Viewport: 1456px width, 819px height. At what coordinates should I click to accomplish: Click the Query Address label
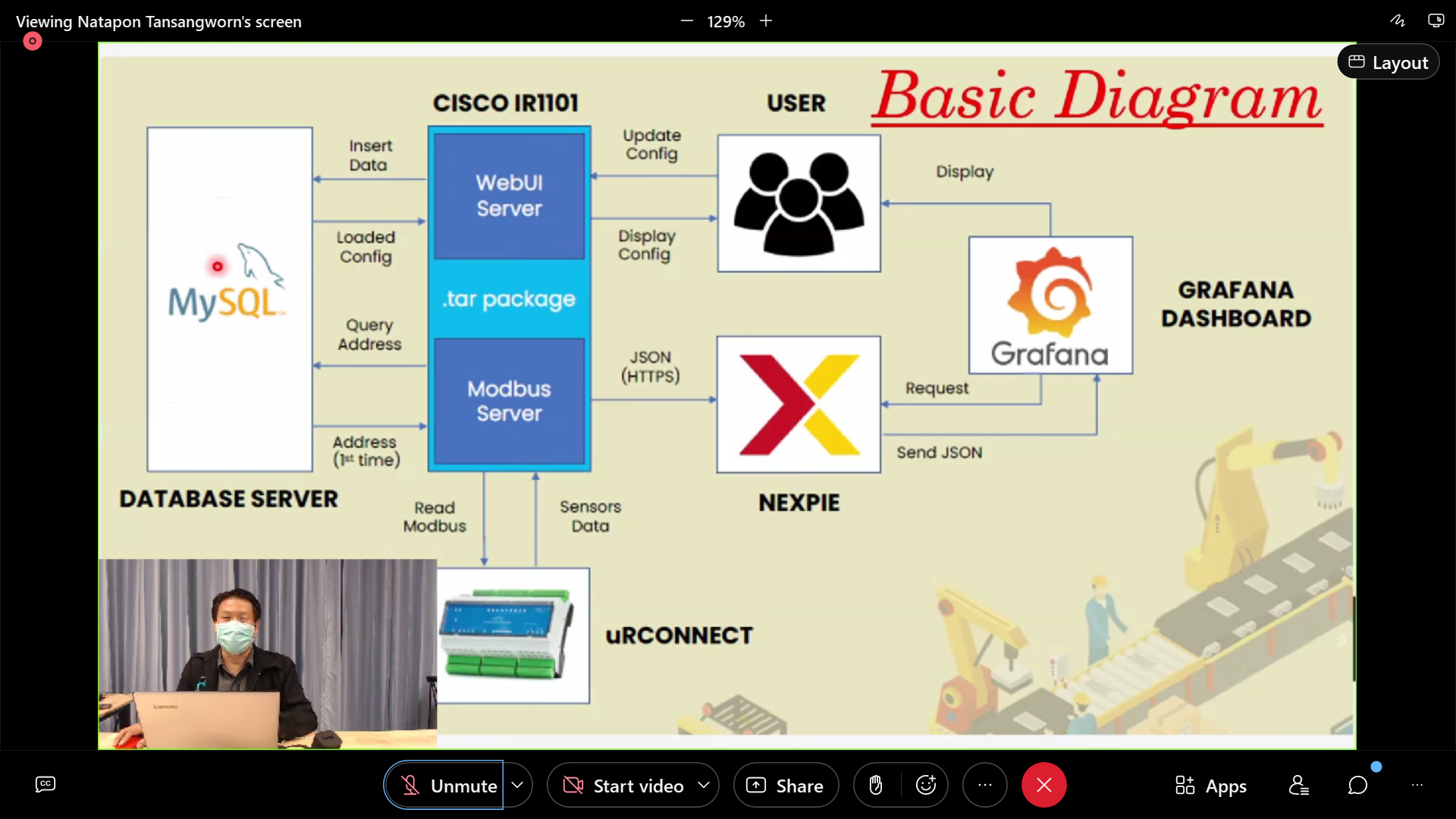pos(369,334)
